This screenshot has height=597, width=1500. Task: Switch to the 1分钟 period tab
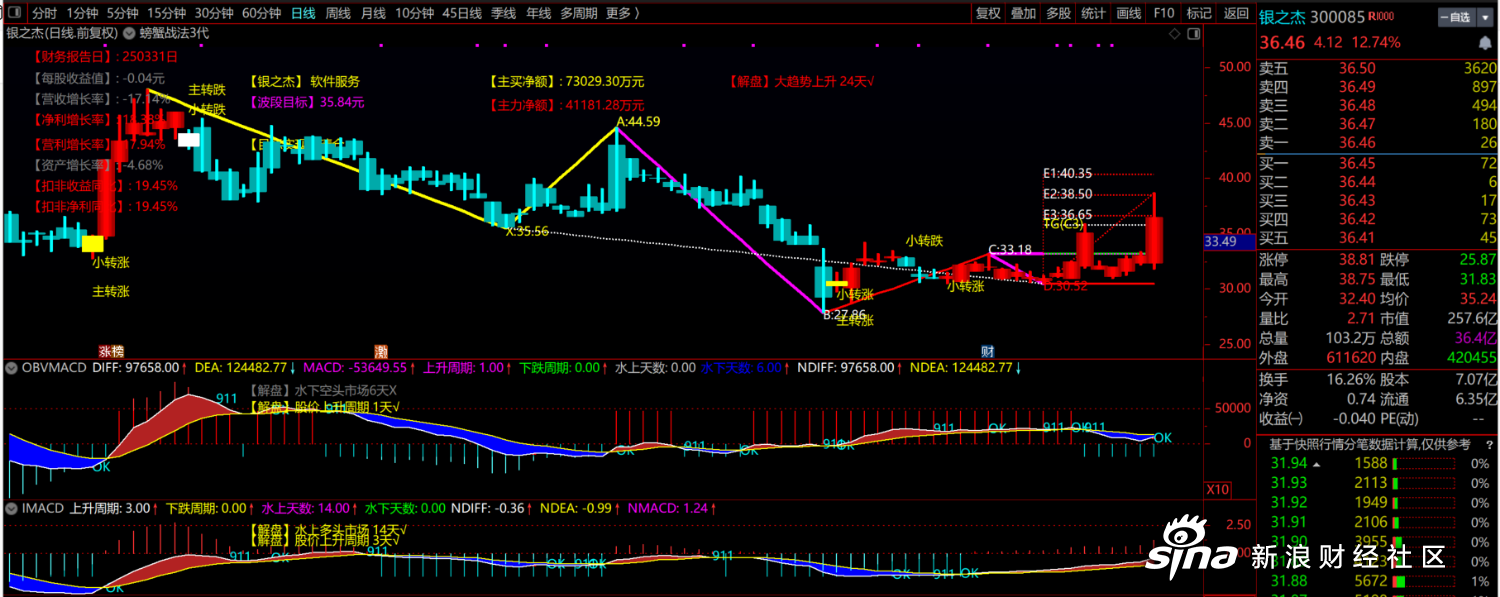(82, 14)
